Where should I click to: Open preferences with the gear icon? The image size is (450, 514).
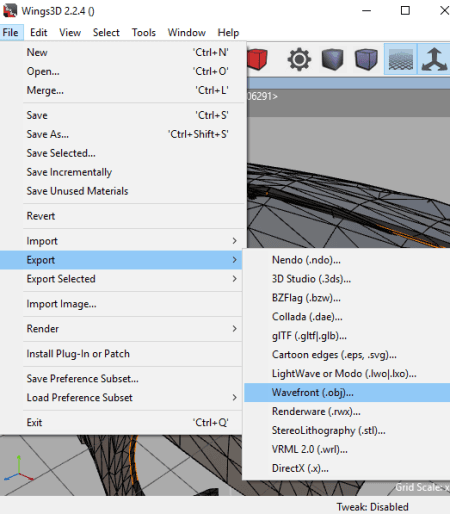[x=299, y=60]
